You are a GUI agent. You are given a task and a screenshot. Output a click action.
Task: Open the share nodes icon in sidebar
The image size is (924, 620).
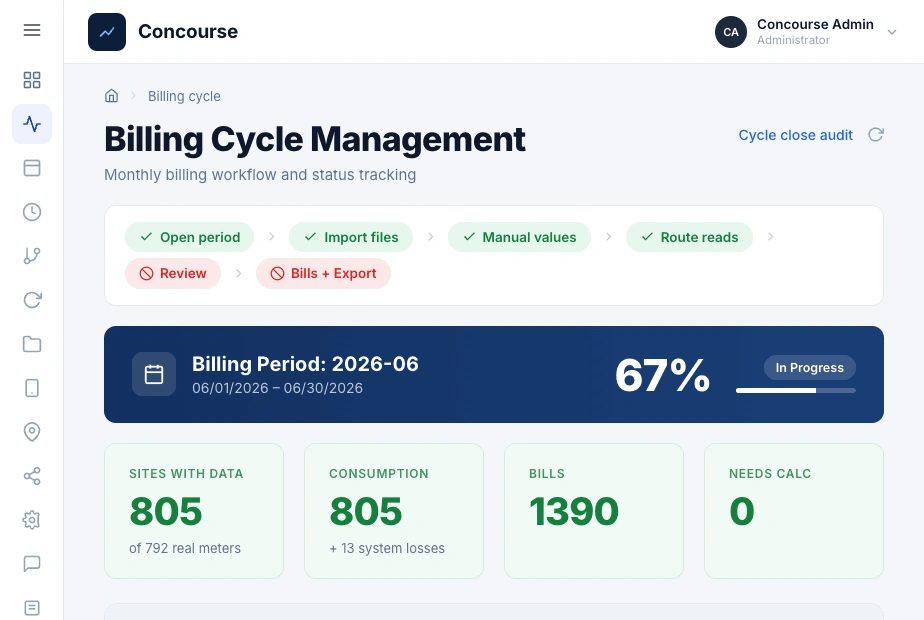click(x=32, y=476)
